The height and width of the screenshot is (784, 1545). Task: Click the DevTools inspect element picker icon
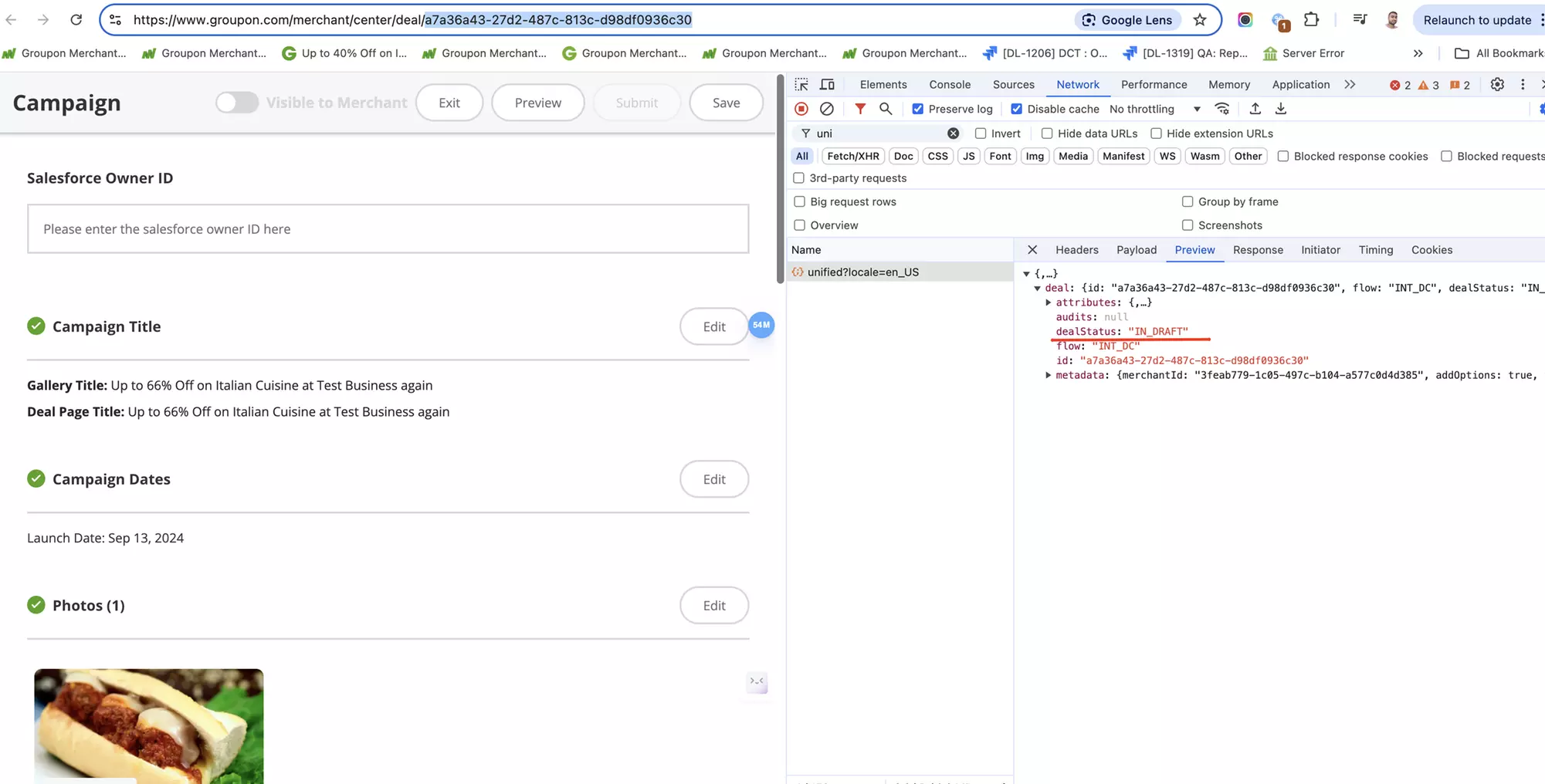tap(801, 84)
